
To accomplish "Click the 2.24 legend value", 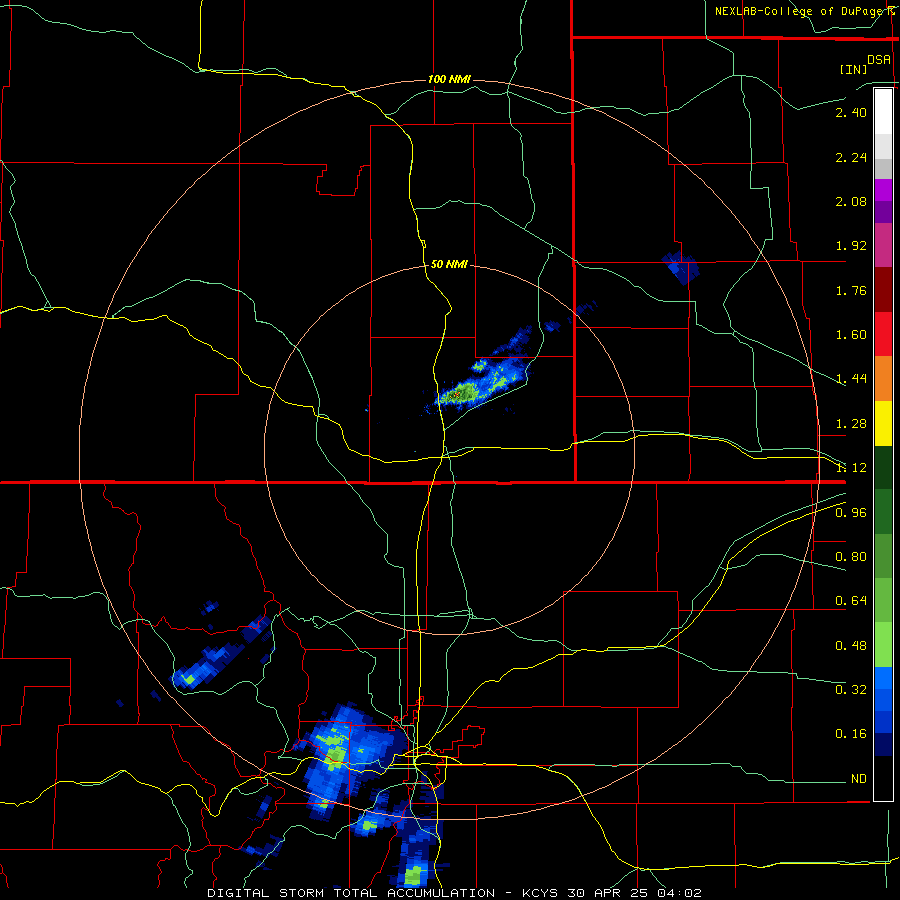I will tap(851, 157).
